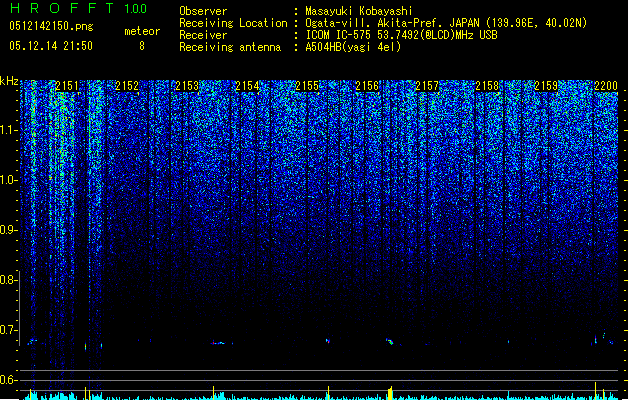Click the 2156 time marker

point(367,86)
